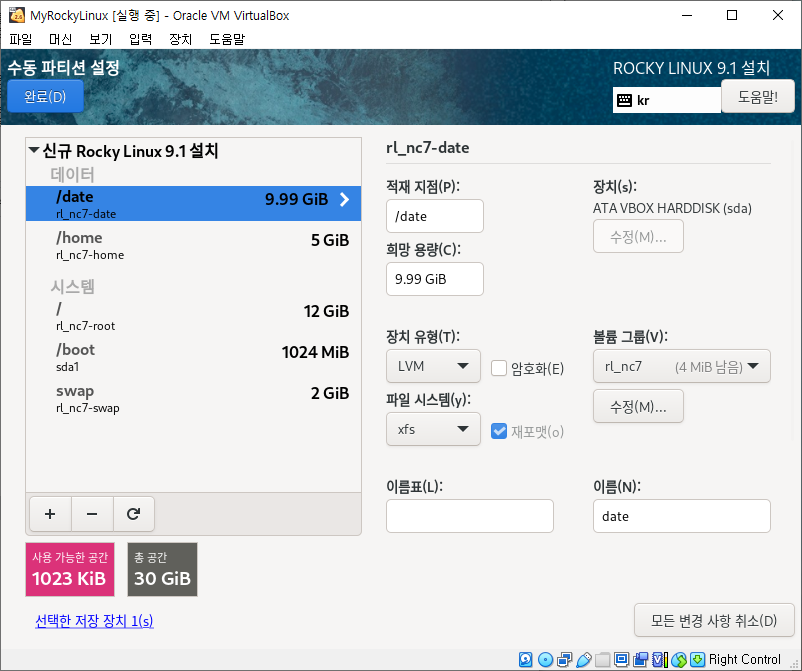
Task: Click the arrow chevron on the /date row
Action: tap(345, 199)
